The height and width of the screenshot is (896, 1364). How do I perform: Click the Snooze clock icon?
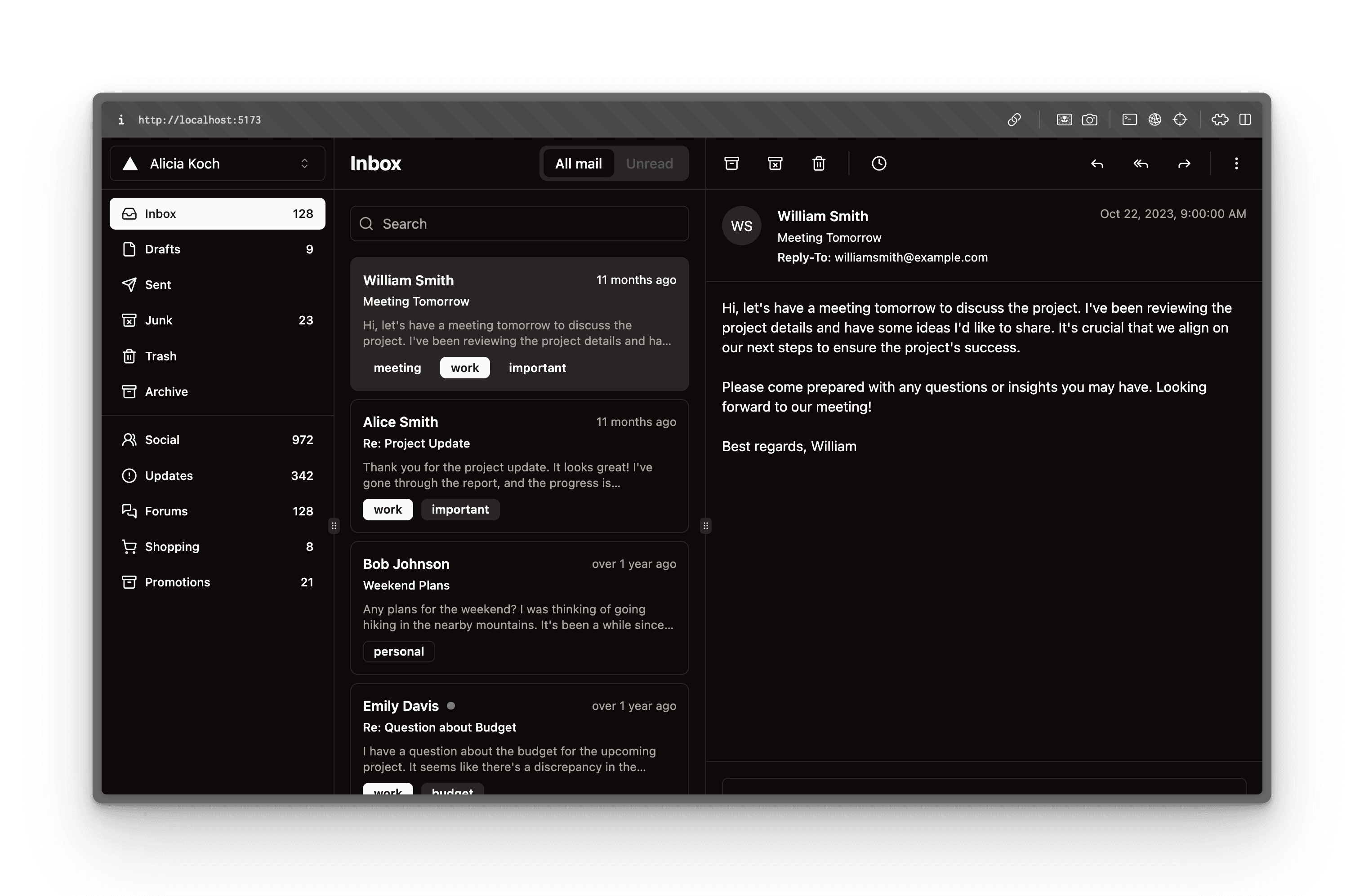tap(878, 164)
